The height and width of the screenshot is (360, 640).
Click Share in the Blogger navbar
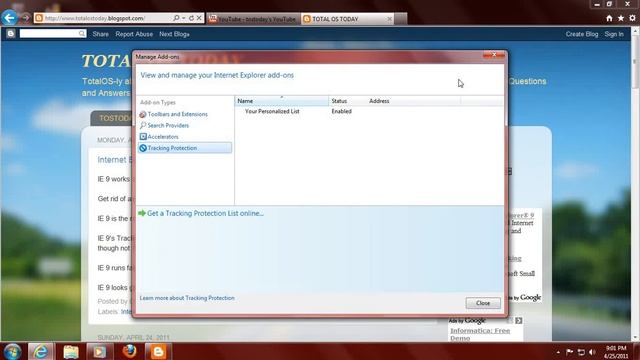pos(100,34)
